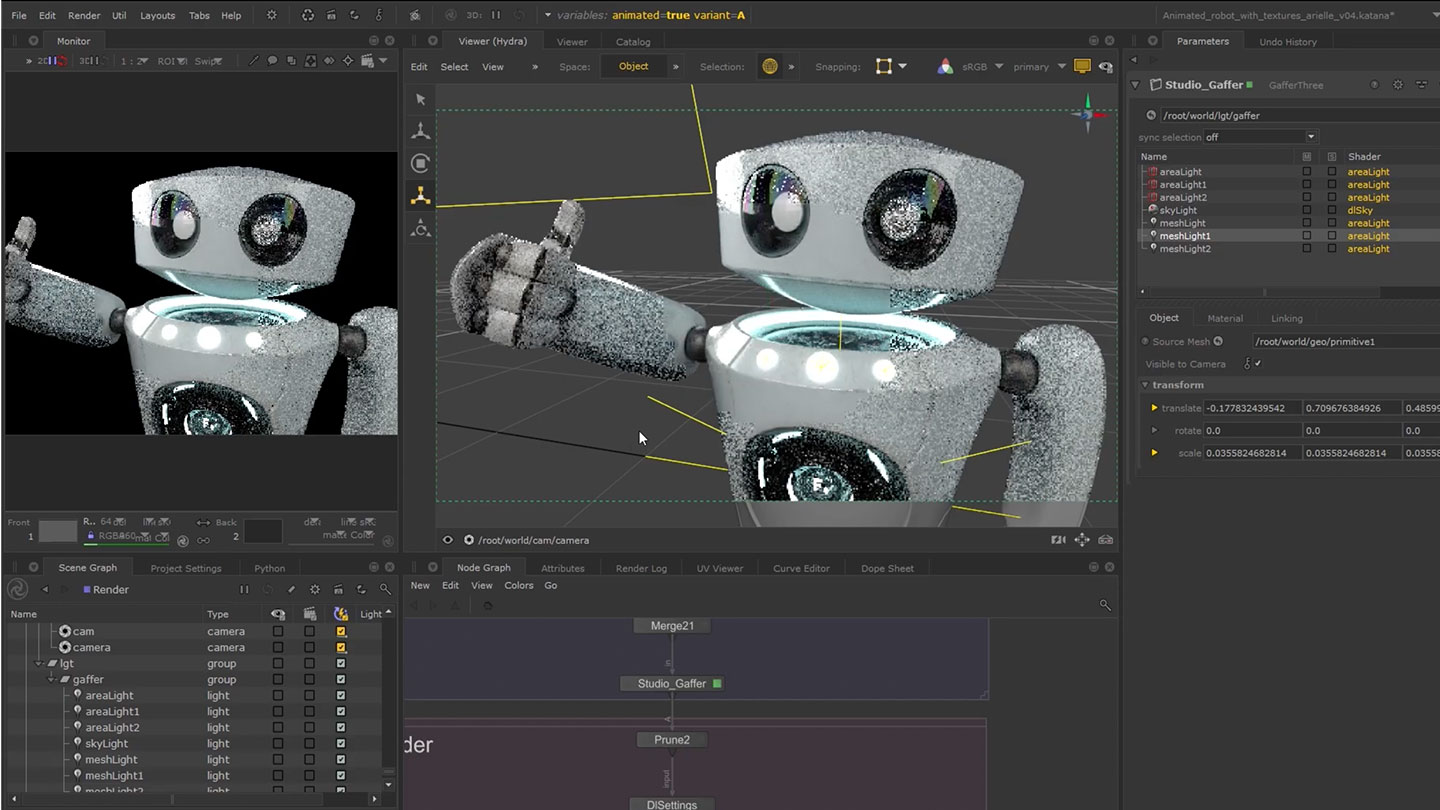Viewport: 1440px width, 810px height.
Task: Click the eye icon at Viewer toolbar right end
Action: click(x=1105, y=67)
